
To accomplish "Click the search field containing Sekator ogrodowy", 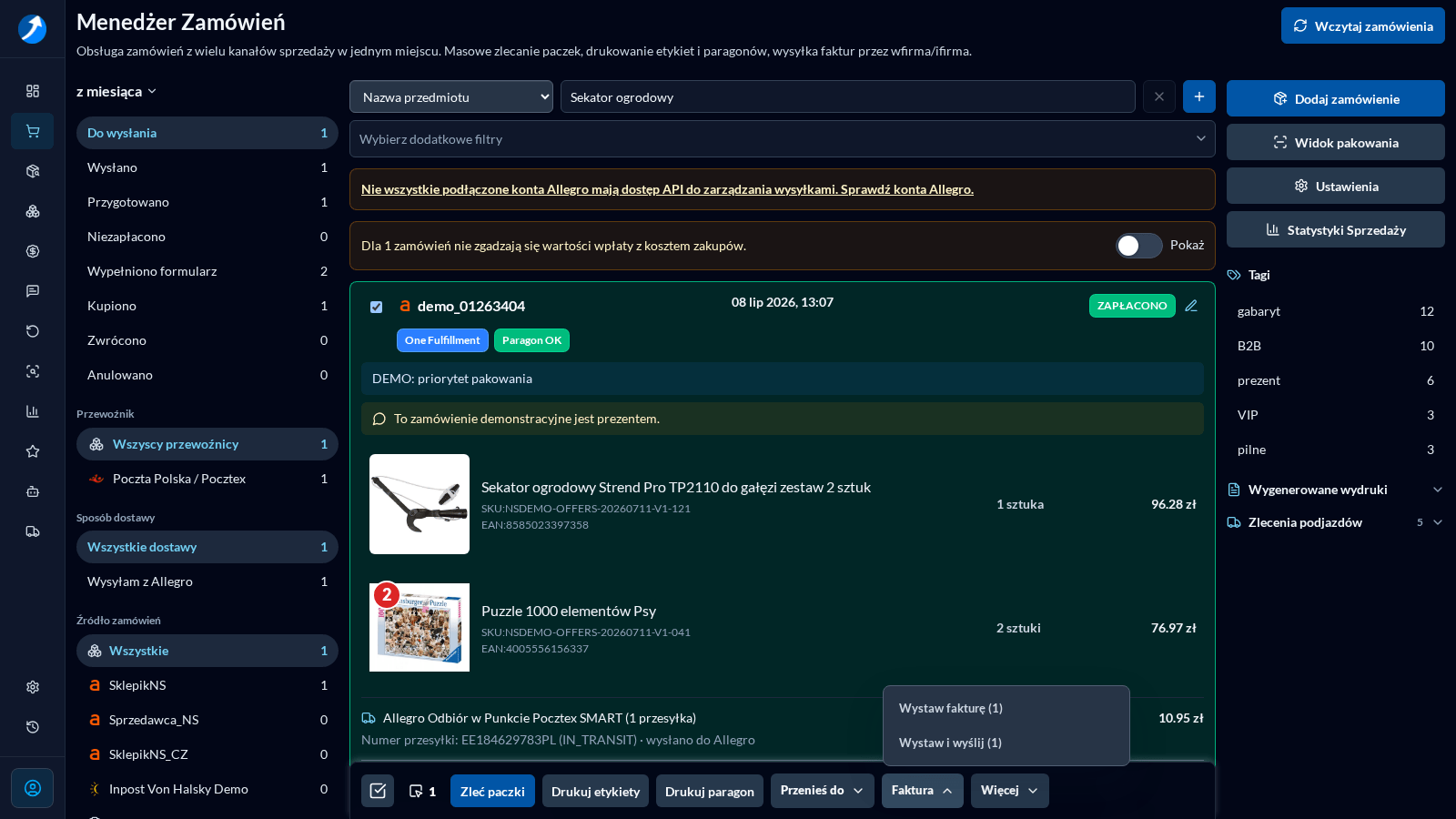I will click(848, 96).
